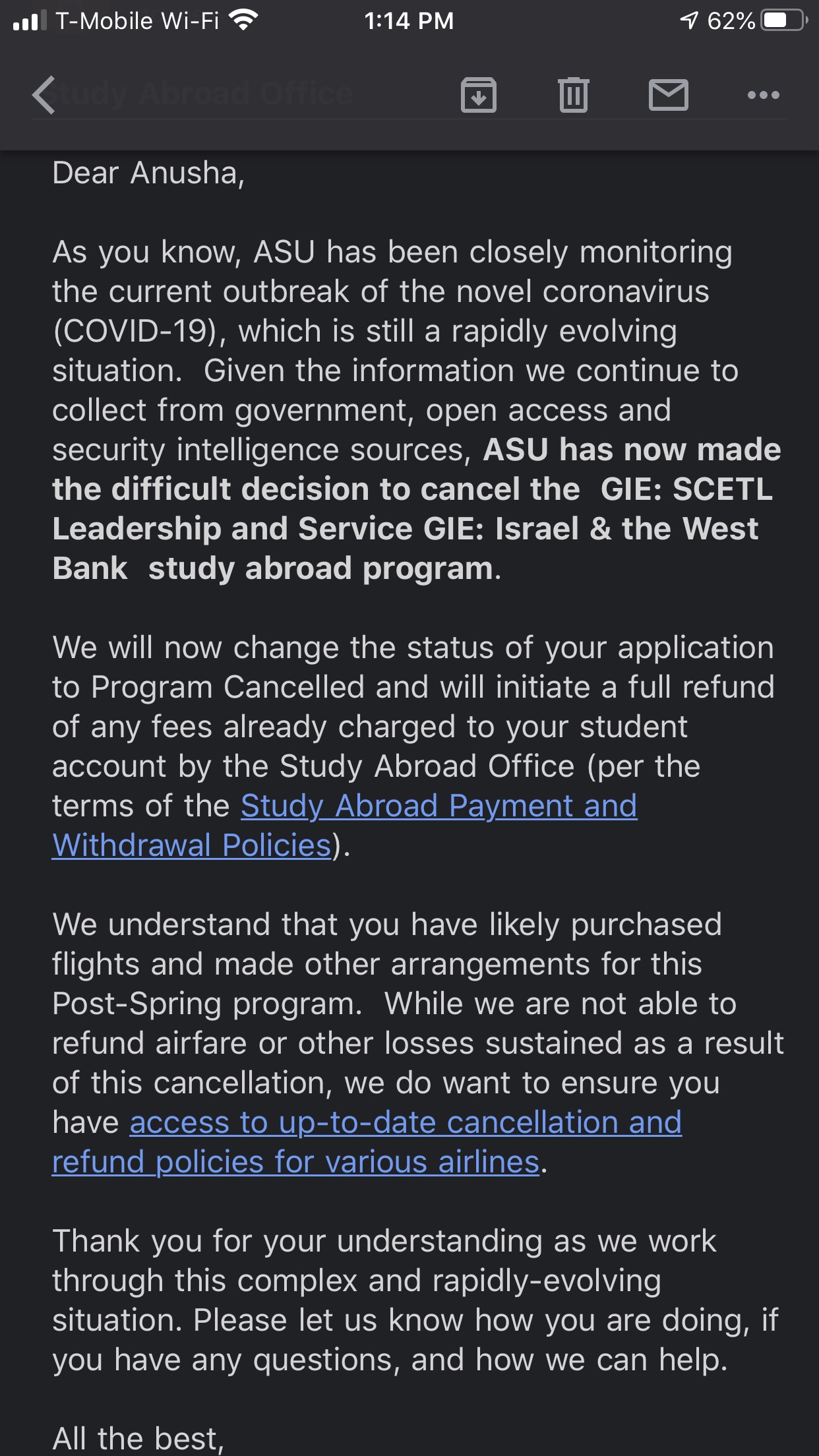Archive this email with the archive icon

click(x=478, y=95)
